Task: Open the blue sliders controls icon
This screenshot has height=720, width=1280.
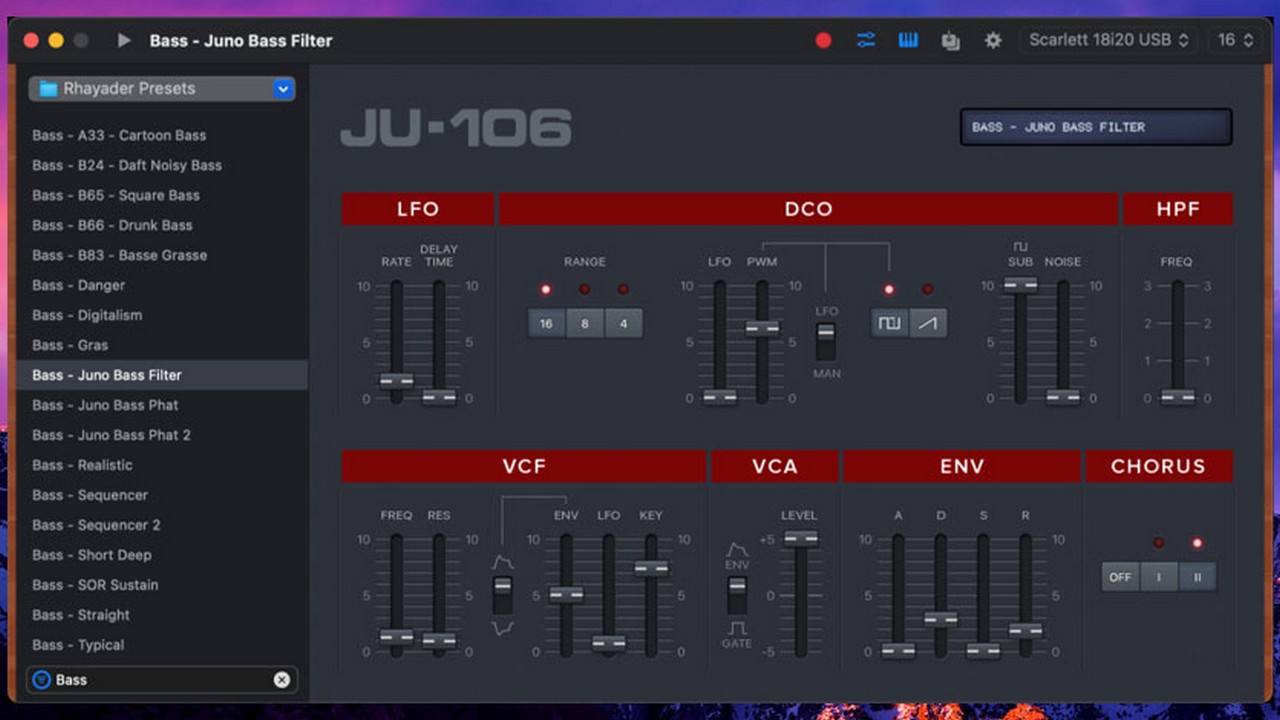Action: [866, 41]
